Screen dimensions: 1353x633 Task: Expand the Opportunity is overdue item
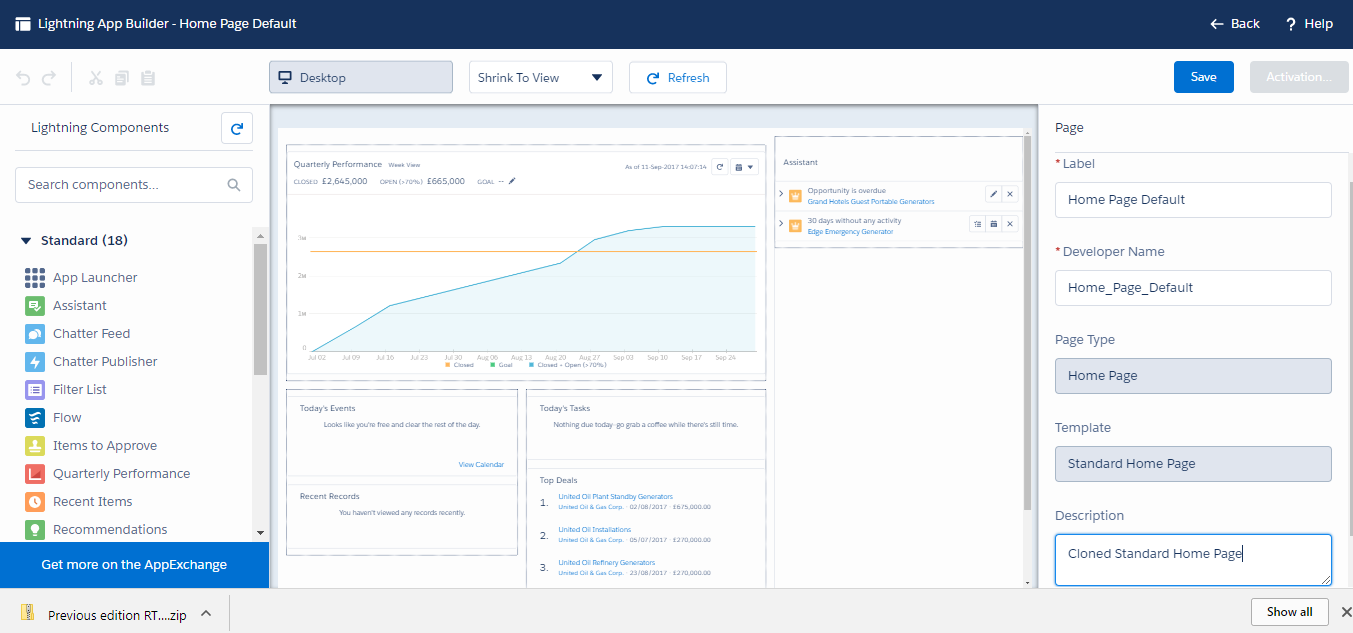[780, 195]
